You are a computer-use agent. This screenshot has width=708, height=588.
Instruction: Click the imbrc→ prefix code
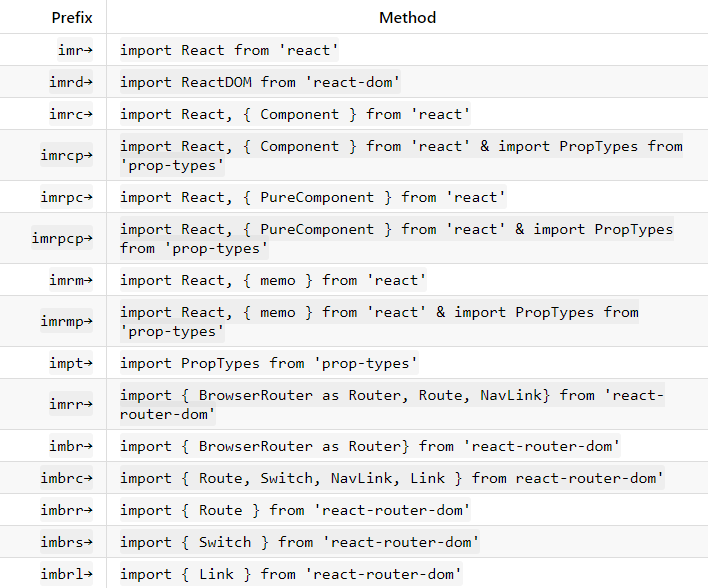[x=66, y=478]
